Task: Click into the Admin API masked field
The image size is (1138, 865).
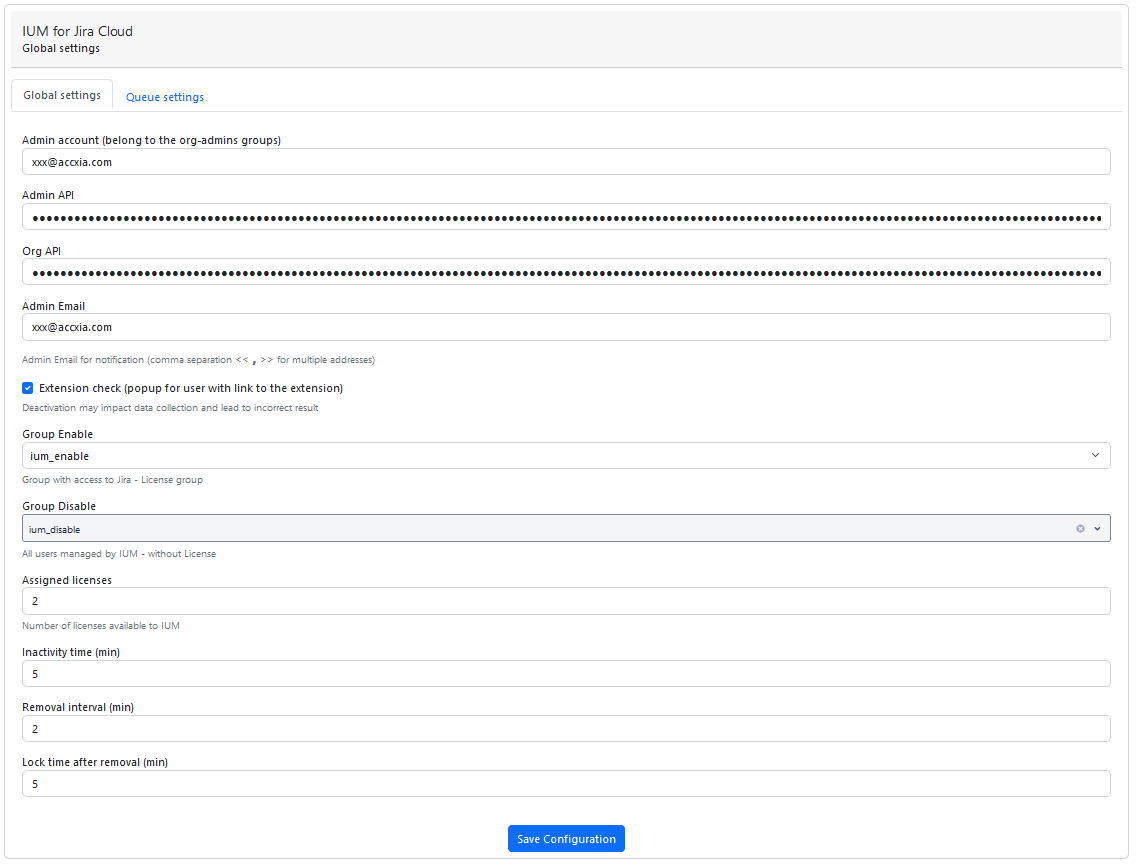Action: click(566, 217)
